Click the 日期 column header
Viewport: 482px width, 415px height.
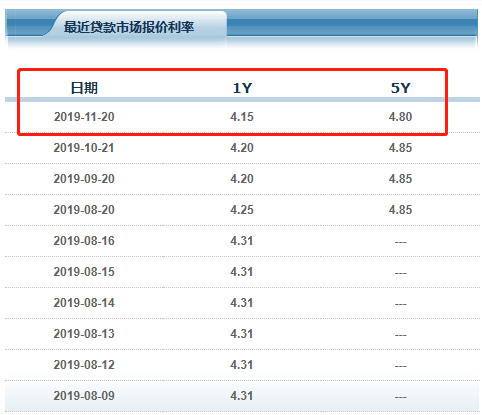pyautogui.click(x=84, y=88)
